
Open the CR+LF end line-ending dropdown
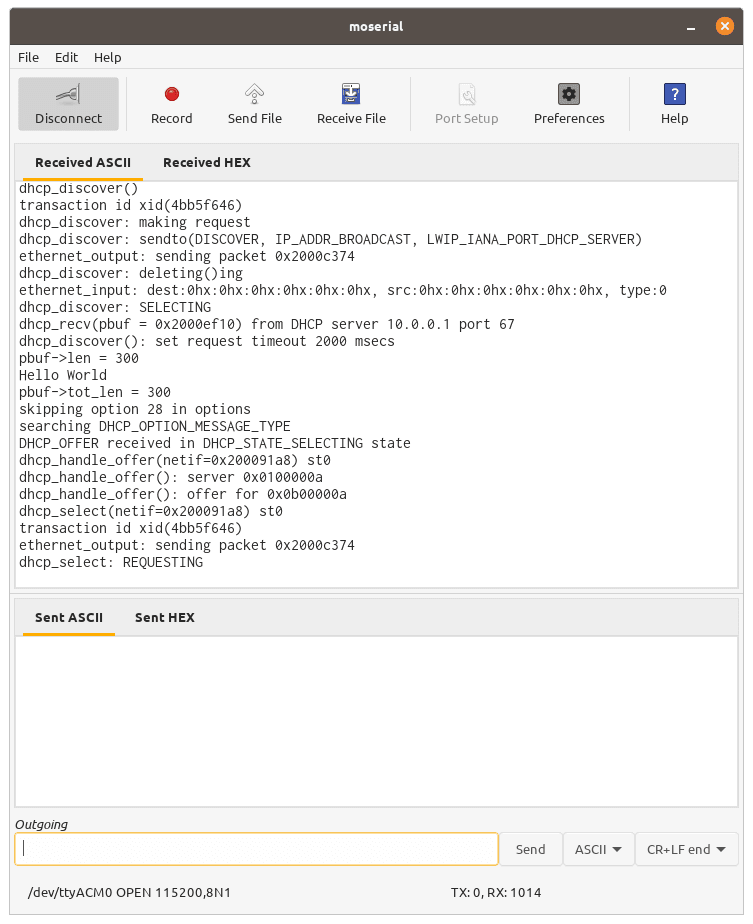tap(686, 849)
